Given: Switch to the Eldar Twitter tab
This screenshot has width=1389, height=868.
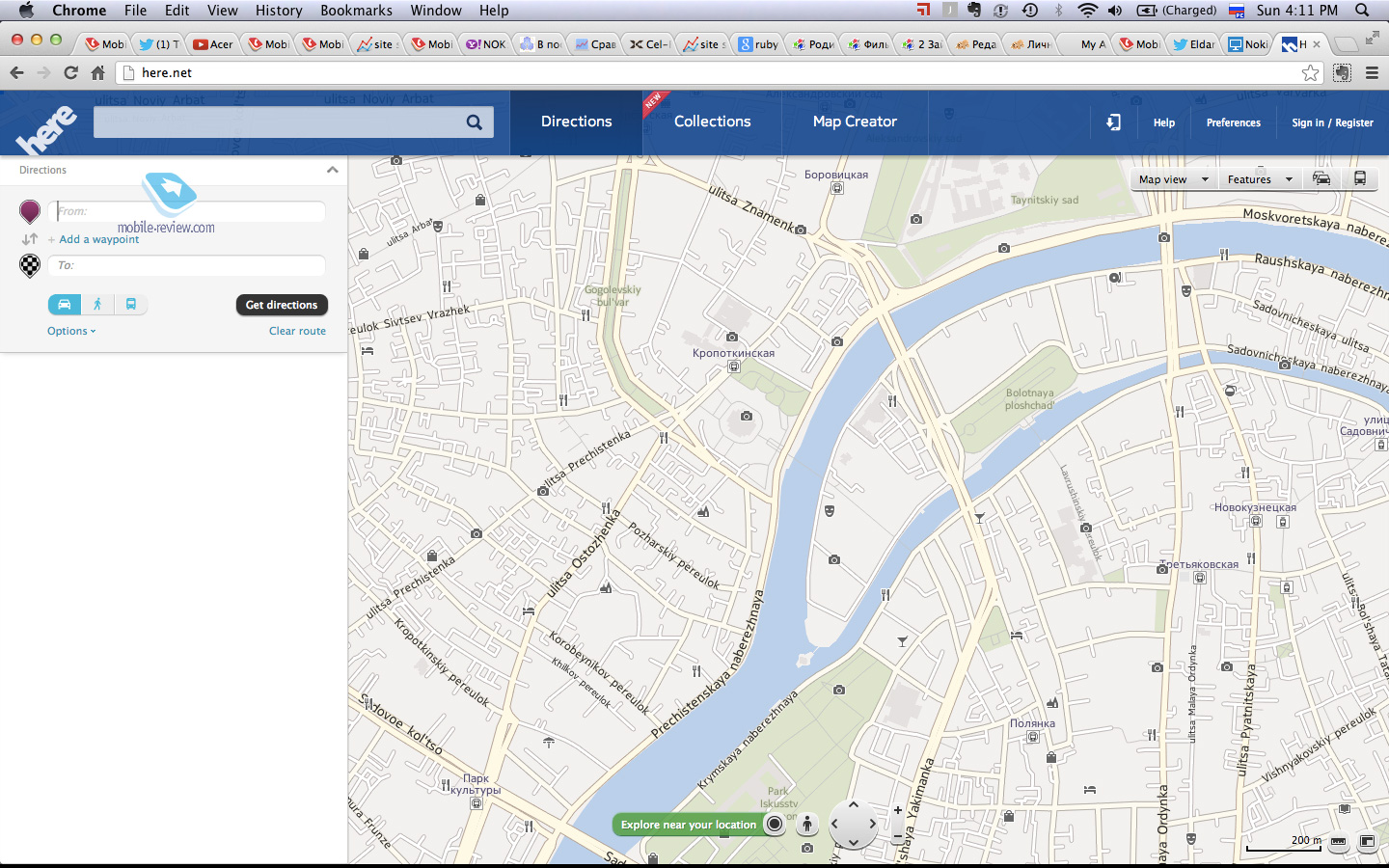Looking at the screenshot, I should pos(1194,44).
